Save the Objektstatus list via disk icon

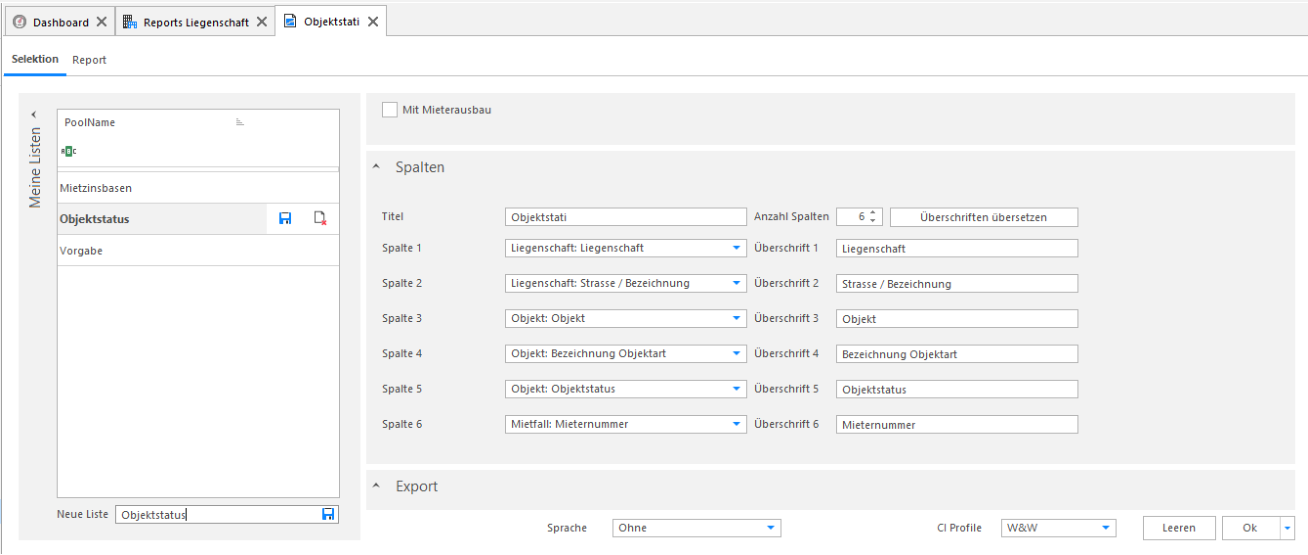point(285,218)
